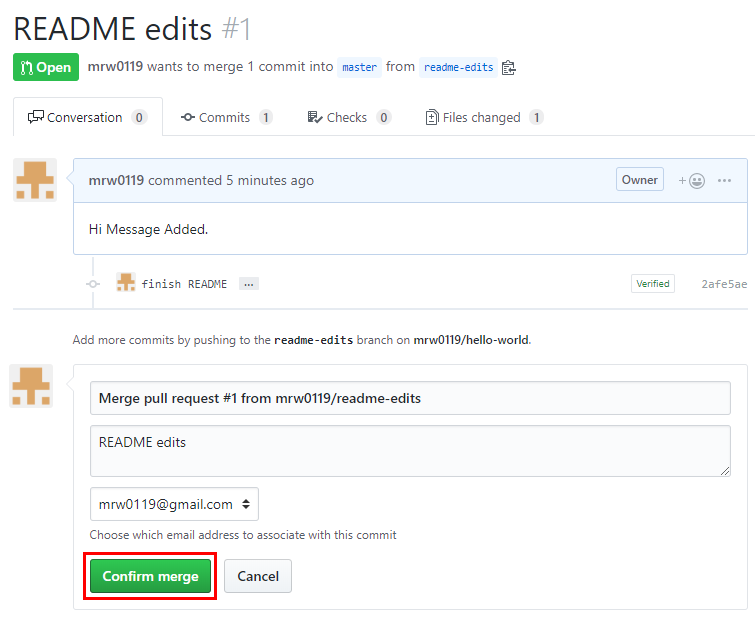Click the Confirm merge button

point(150,576)
